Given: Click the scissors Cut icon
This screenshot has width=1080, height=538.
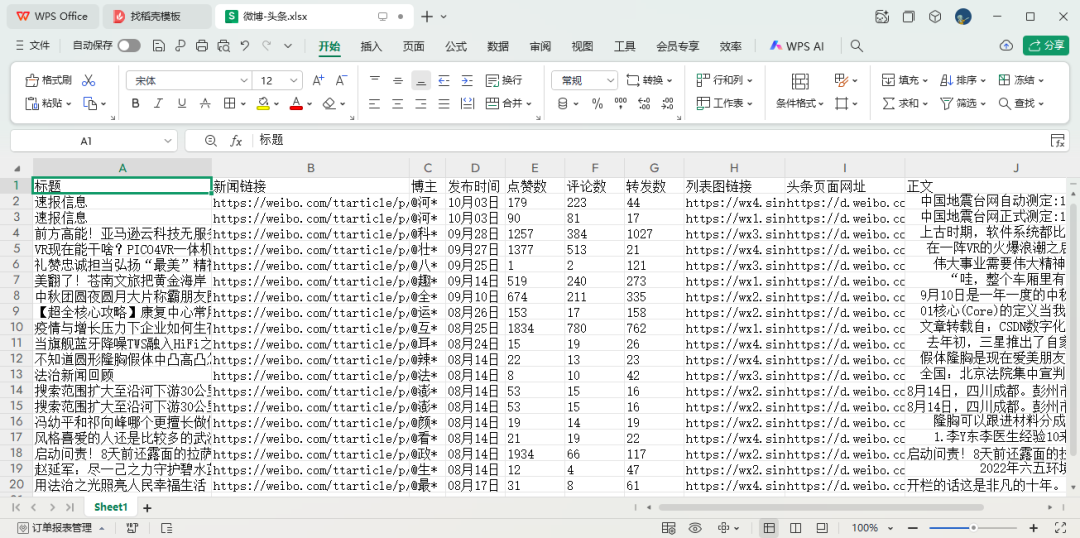Looking at the screenshot, I should [x=89, y=80].
